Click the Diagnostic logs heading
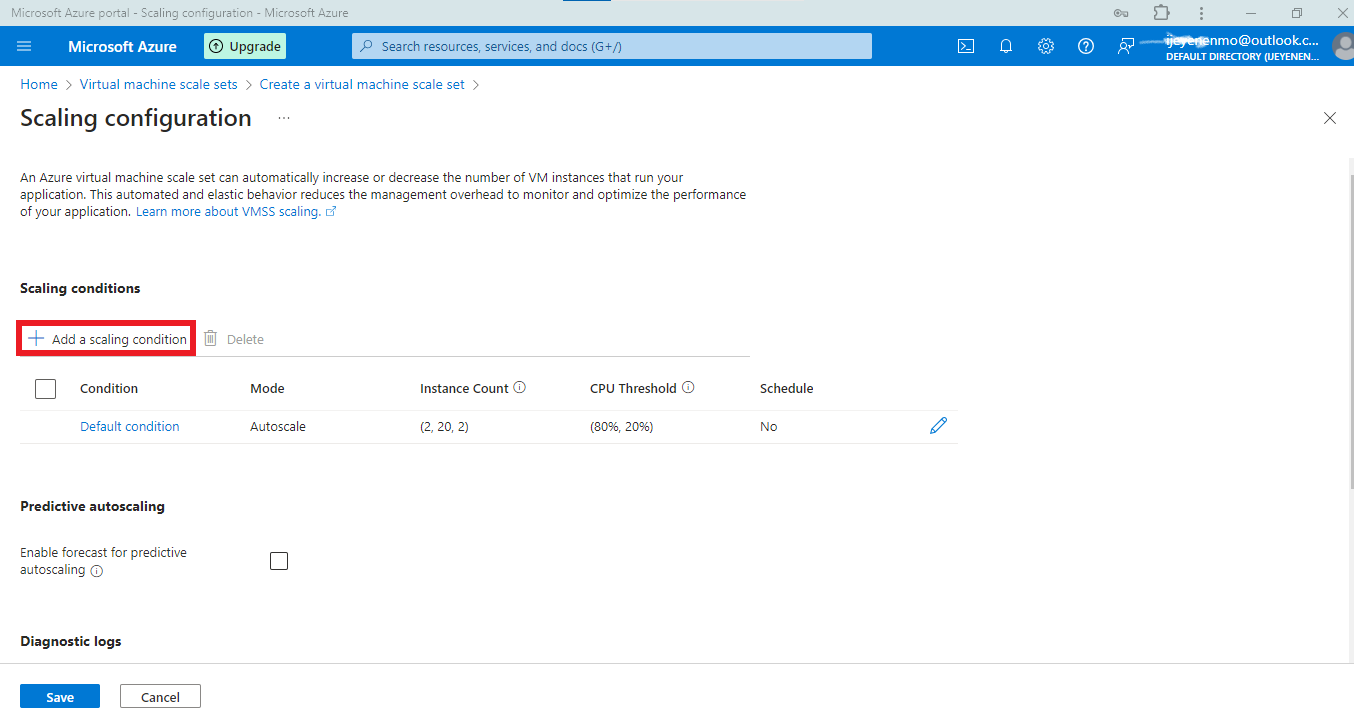 pyautogui.click(x=71, y=641)
